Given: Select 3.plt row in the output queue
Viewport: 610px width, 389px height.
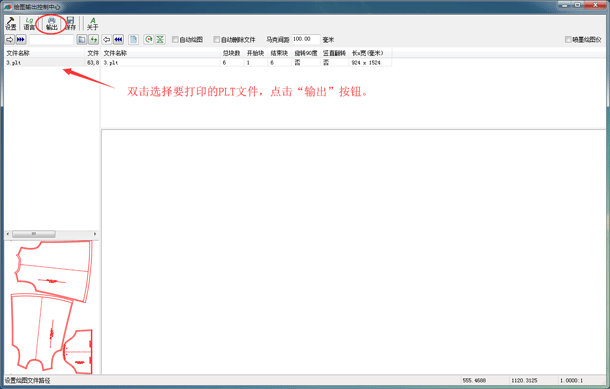Looking at the screenshot, I should [x=246, y=63].
